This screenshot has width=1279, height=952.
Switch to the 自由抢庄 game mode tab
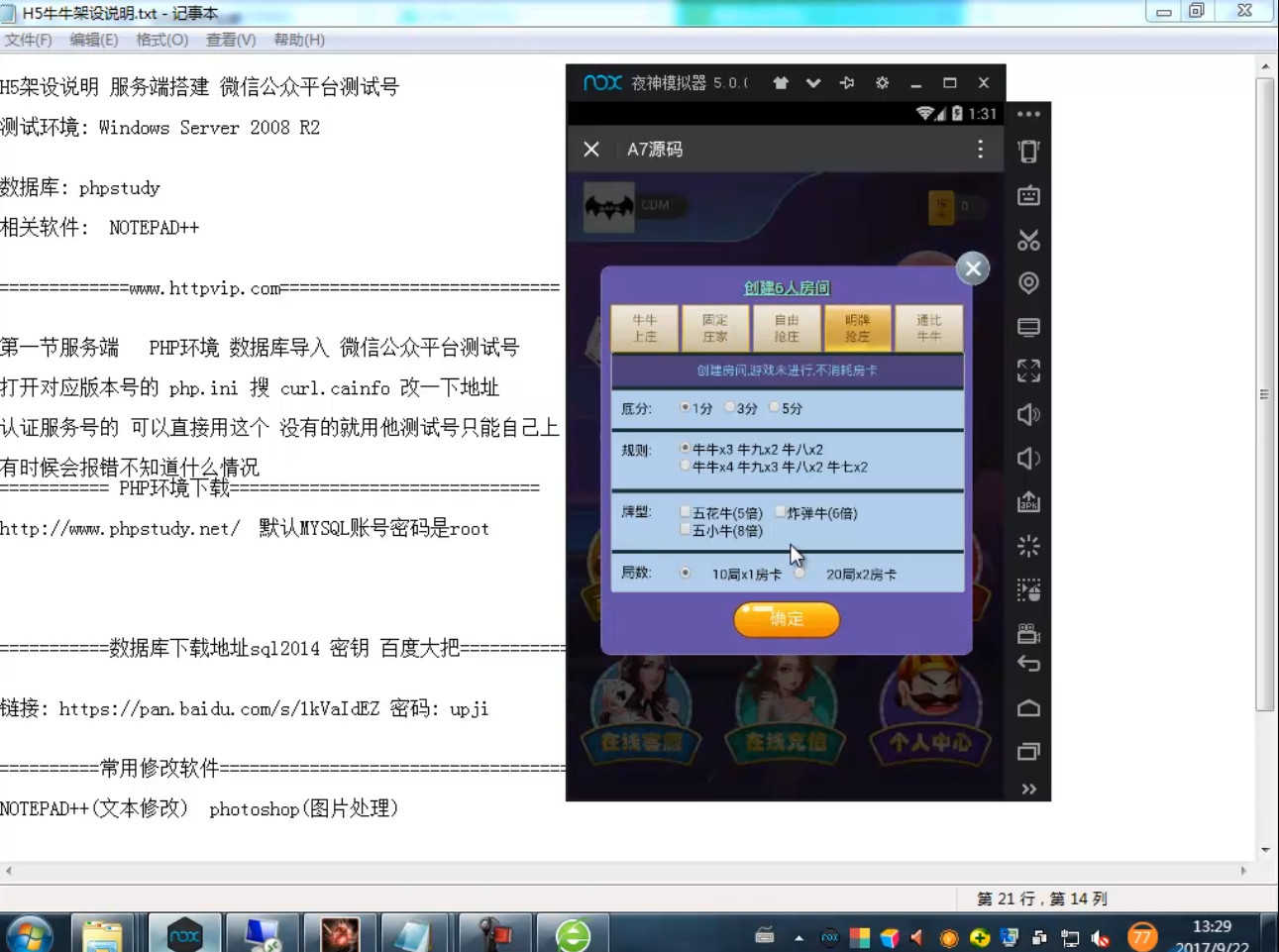[x=787, y=329]
